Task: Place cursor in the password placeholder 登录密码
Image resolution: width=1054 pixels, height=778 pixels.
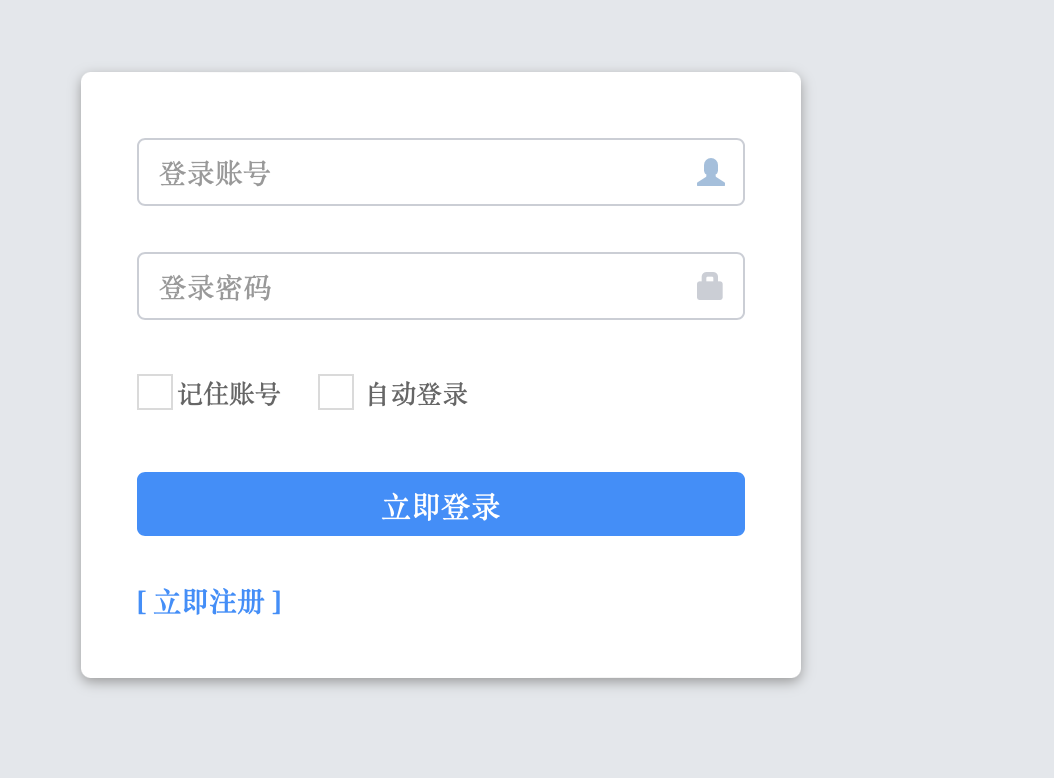Action: click(216, 288)
